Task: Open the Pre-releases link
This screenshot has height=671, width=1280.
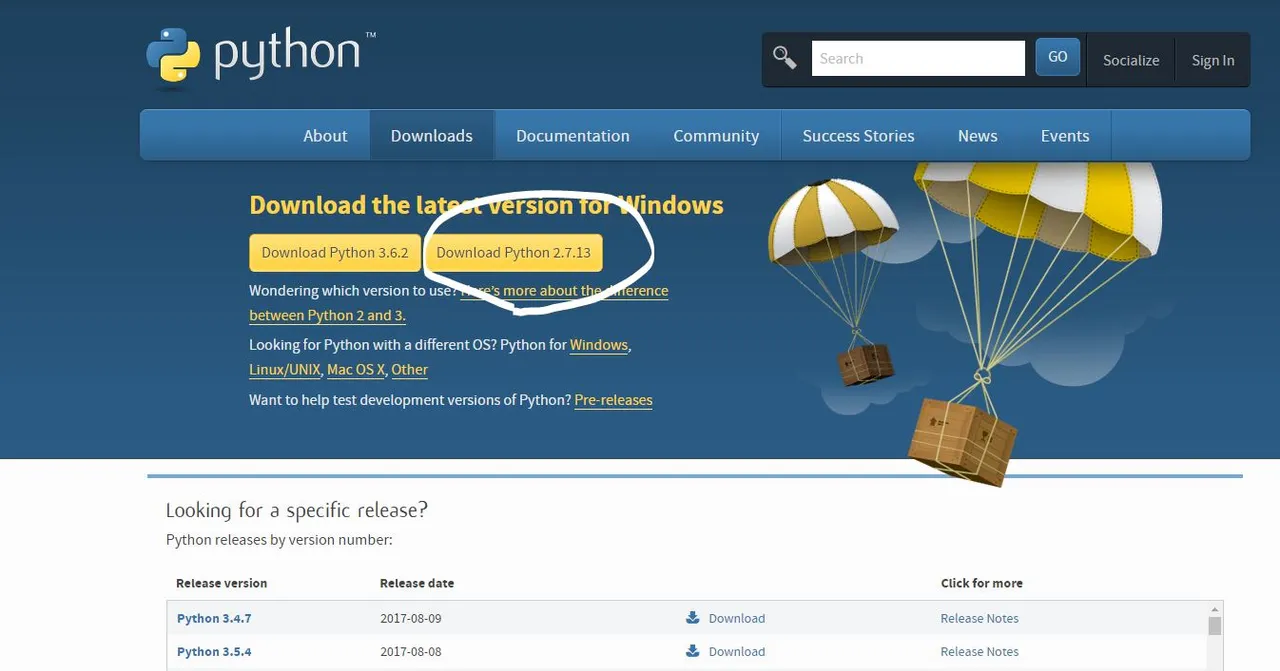Action: pos(613,400)
